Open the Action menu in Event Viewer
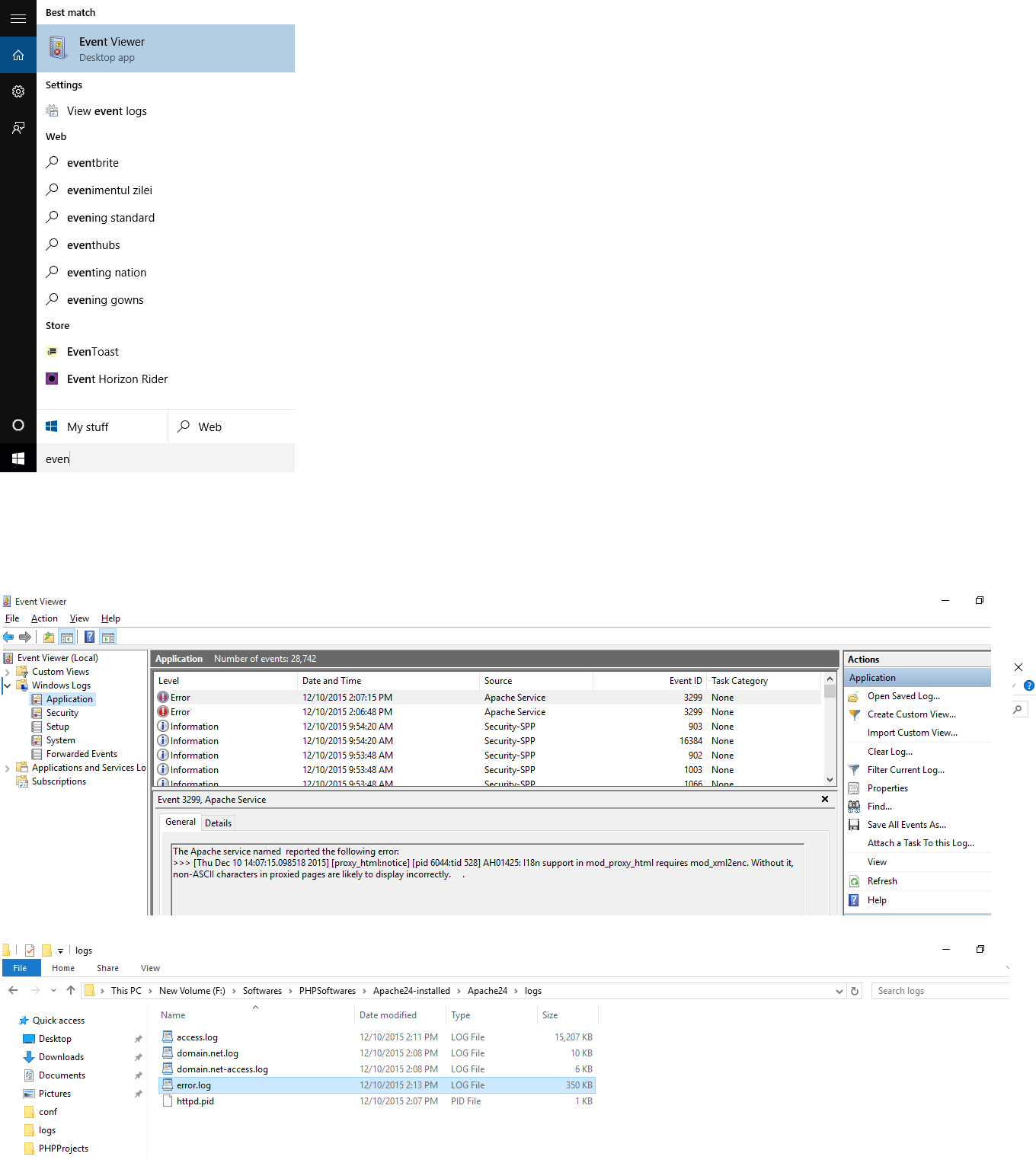 tap(44, 618)
